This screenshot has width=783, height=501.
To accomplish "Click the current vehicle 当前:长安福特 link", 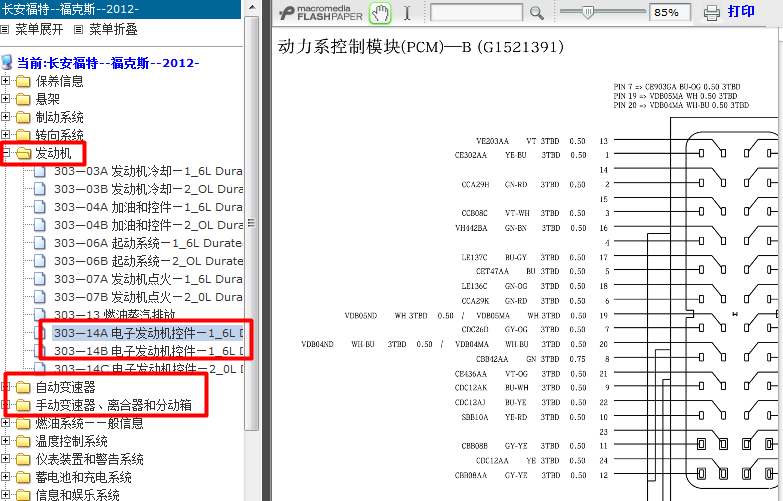I will coord(108,63).
